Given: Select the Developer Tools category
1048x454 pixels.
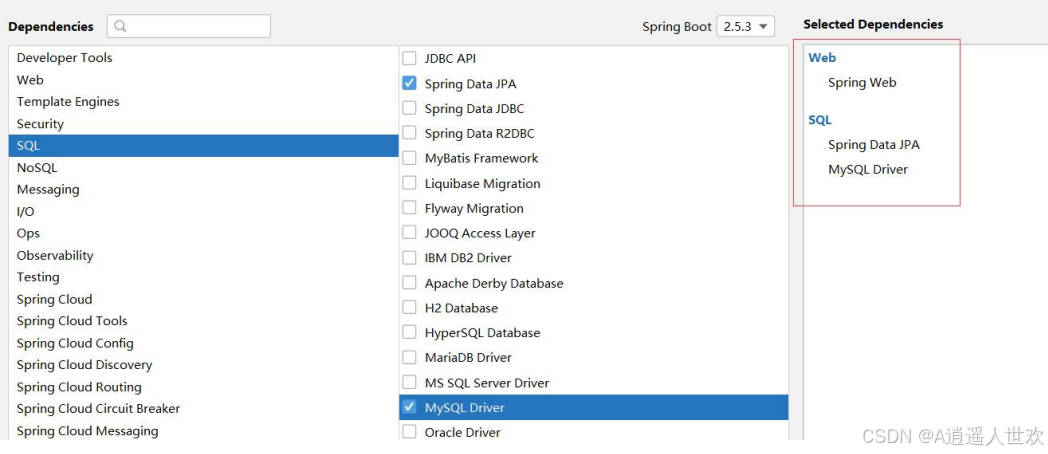Looking at the screenshot, I should [x=203, y=58].
